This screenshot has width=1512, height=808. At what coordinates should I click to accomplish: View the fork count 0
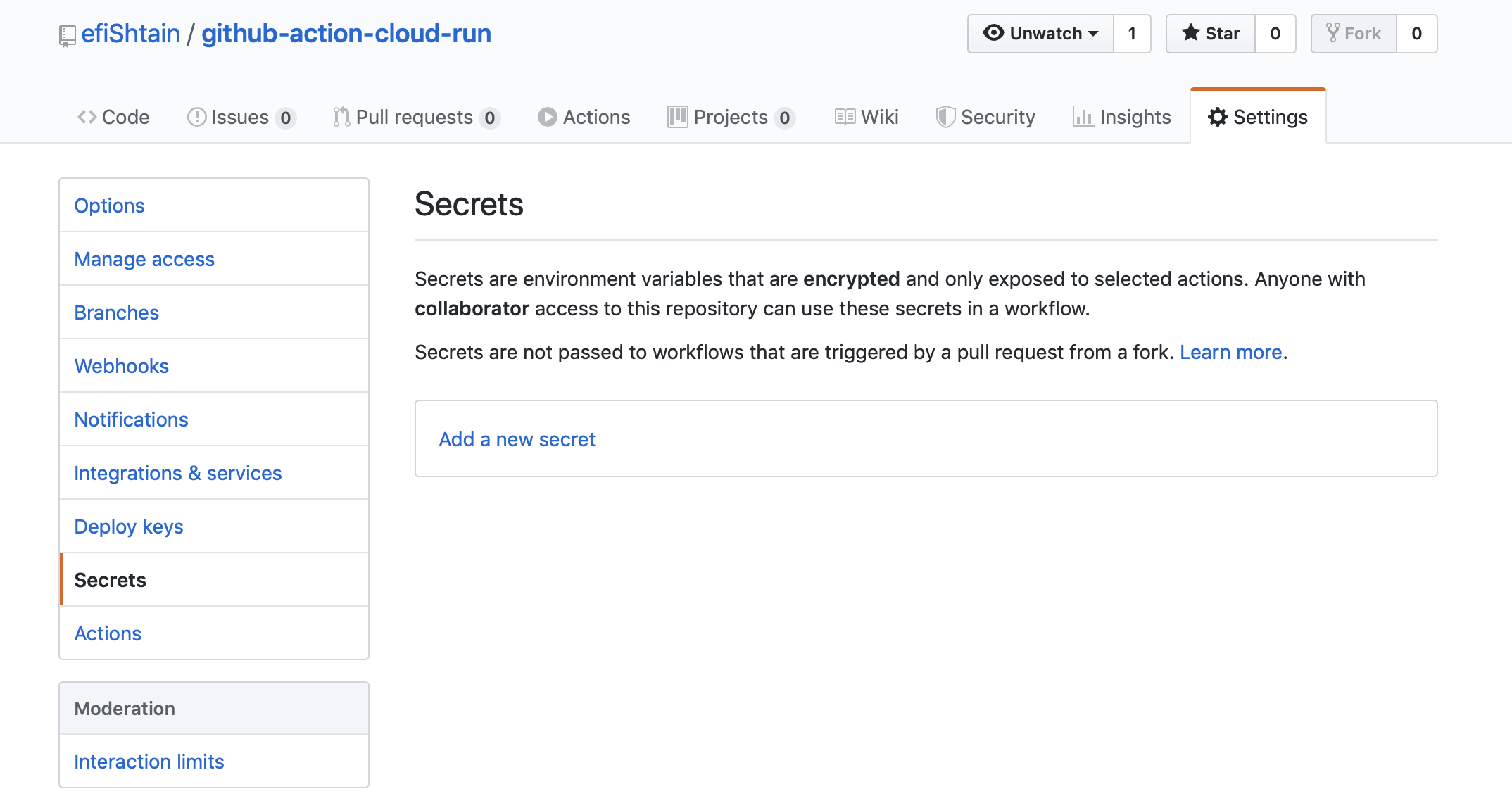click(x=1416, y=34)
